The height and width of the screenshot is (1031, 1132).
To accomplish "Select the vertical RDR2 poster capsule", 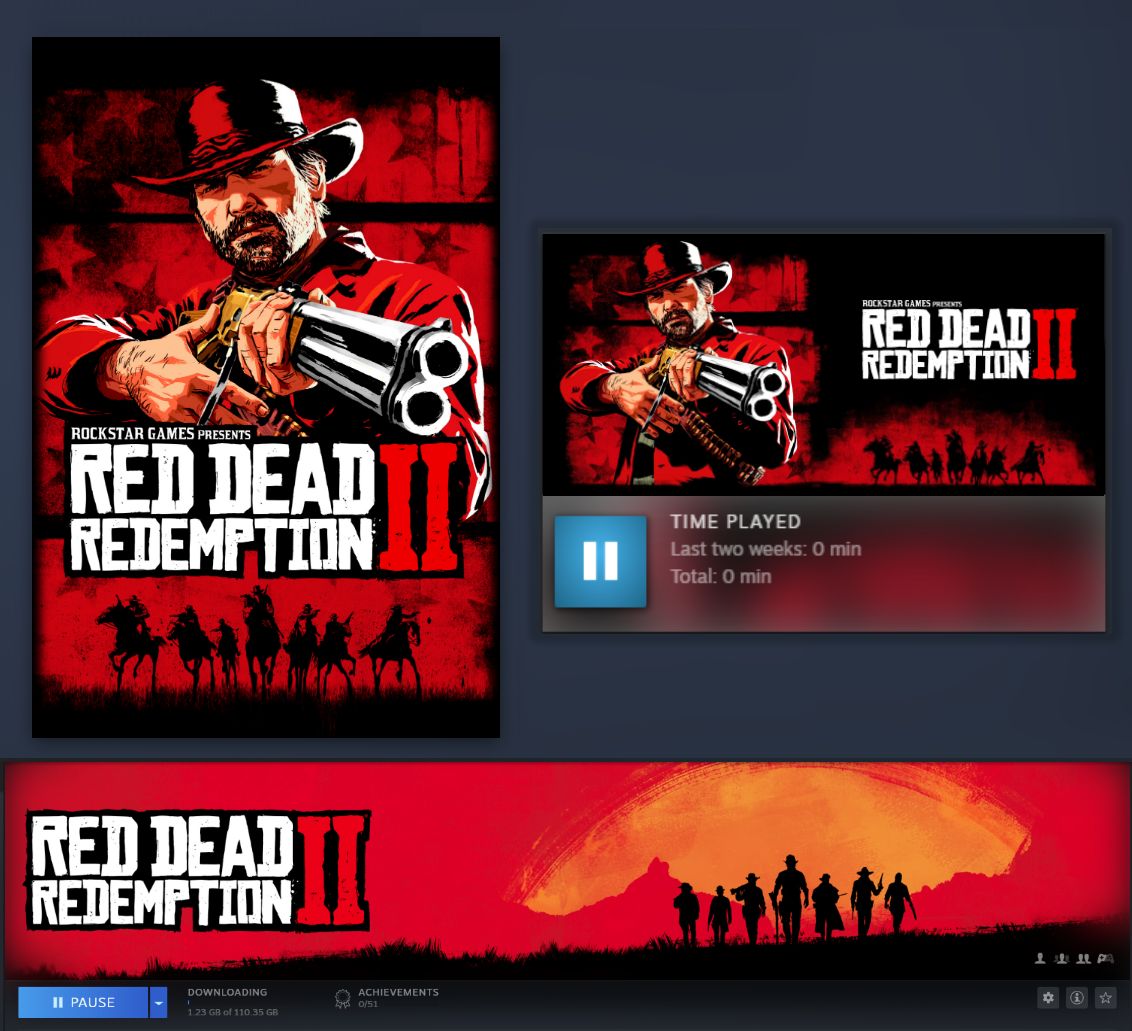I will click(265, 387).
